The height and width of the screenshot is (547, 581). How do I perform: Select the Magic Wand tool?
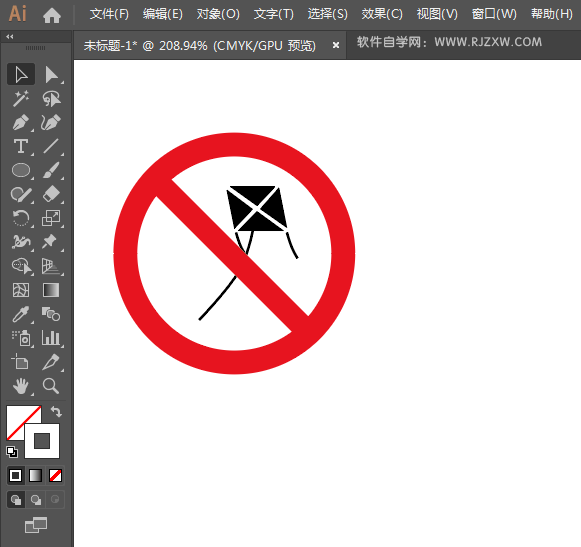pyautogui.click(x=21, y=99)
